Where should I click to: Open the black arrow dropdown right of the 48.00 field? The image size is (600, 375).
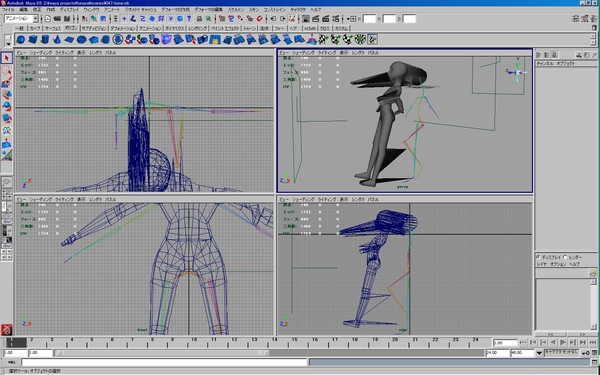point(539,353)
